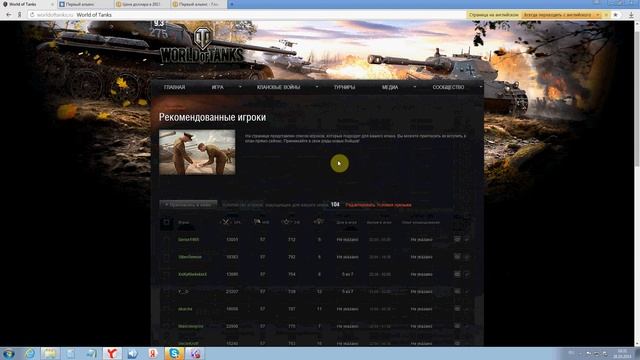The width and height of the screenshot is (640, 360).
Task: Switch to the Цена доллара browser tab
Action: (141, 4)
